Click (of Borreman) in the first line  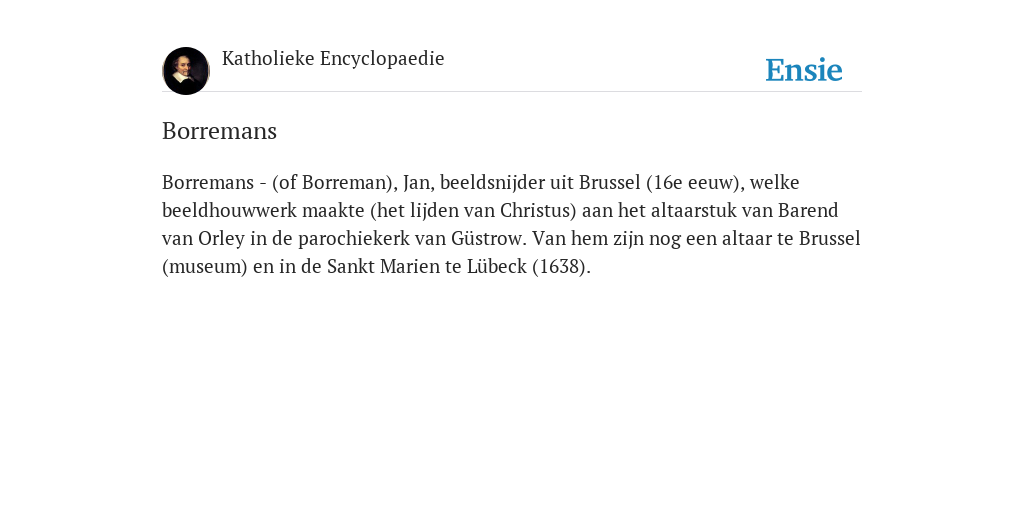[334, 182]
